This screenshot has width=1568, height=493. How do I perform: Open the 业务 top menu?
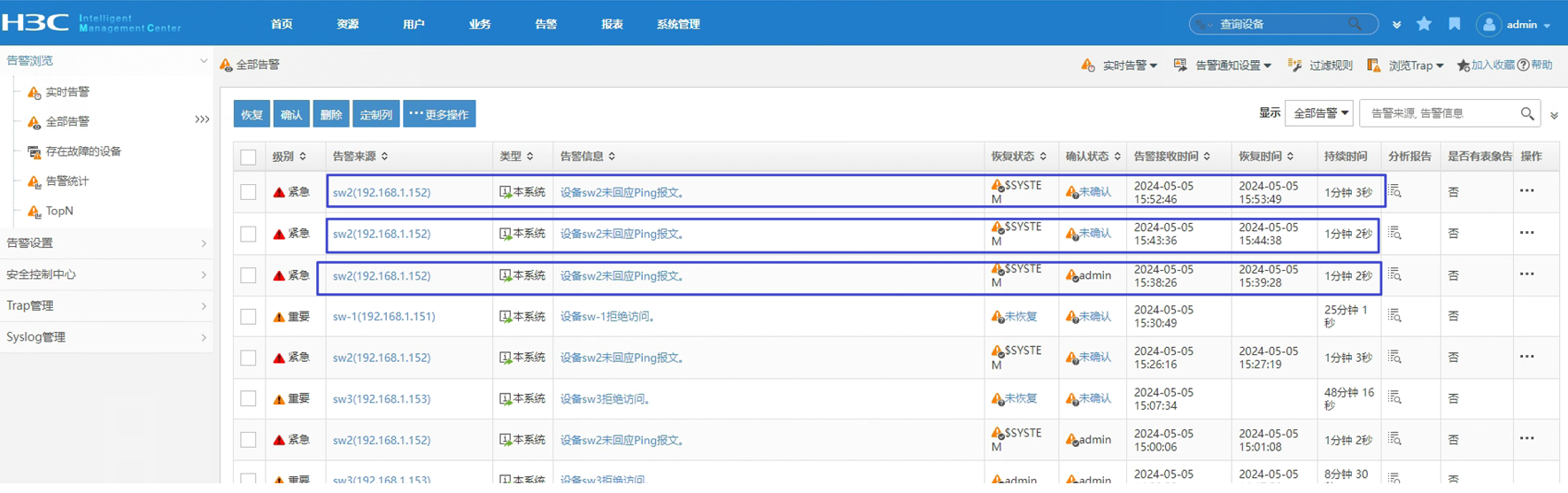(x=480, y=24)
